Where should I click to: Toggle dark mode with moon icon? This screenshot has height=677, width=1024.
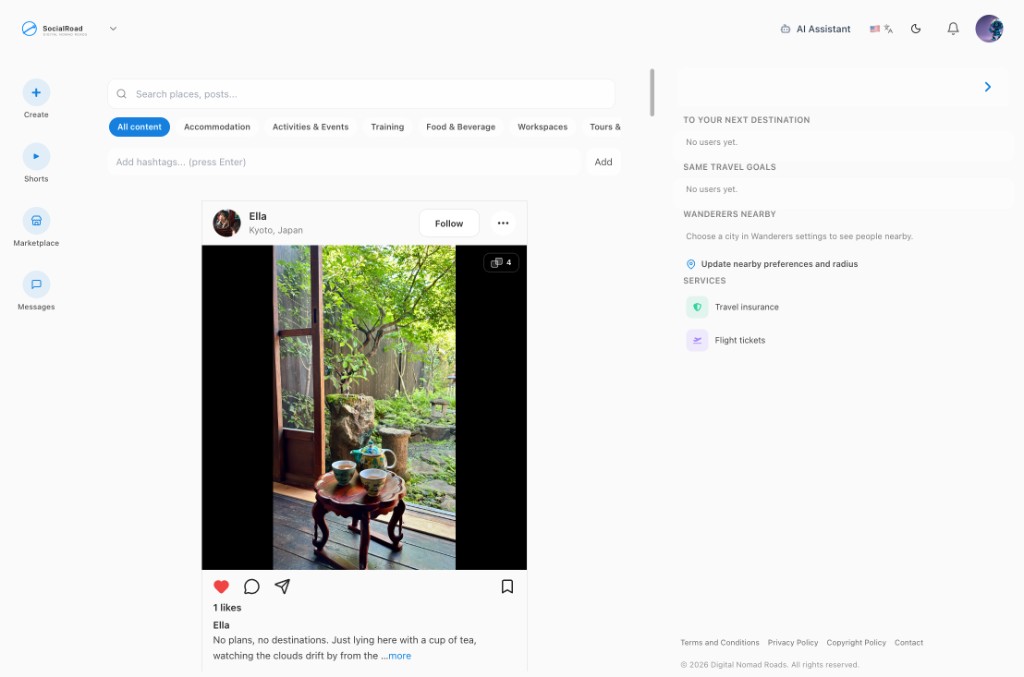[x=916, y=29]
